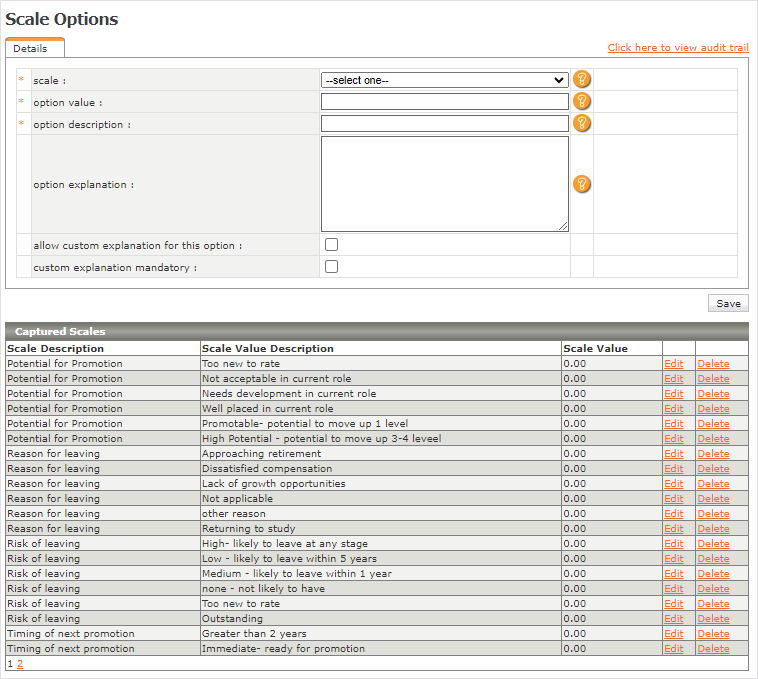This screenshot has height=679, width=758.
Task: Toggle custom explanation mandatory checkbox
Action: coord(331,267)
